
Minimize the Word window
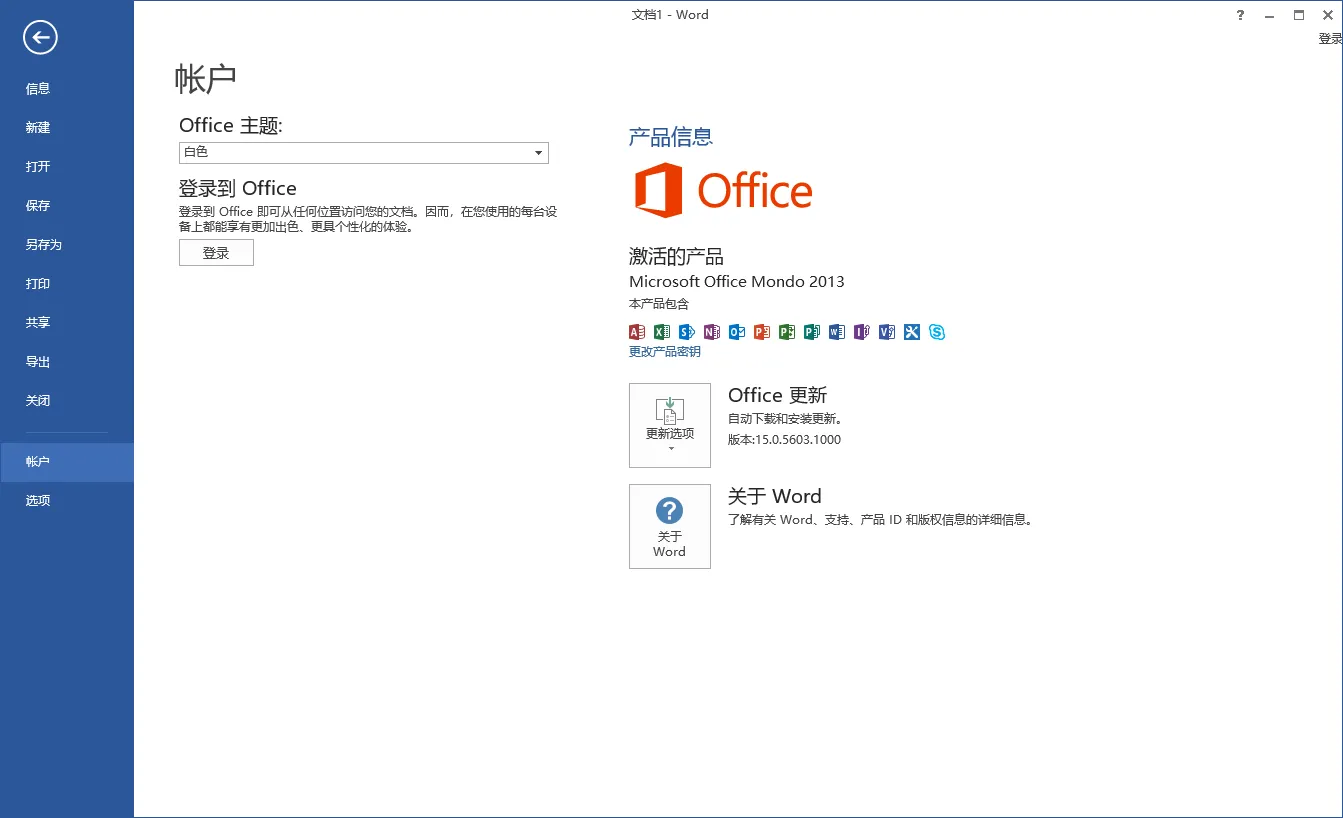coord(1269,15)
